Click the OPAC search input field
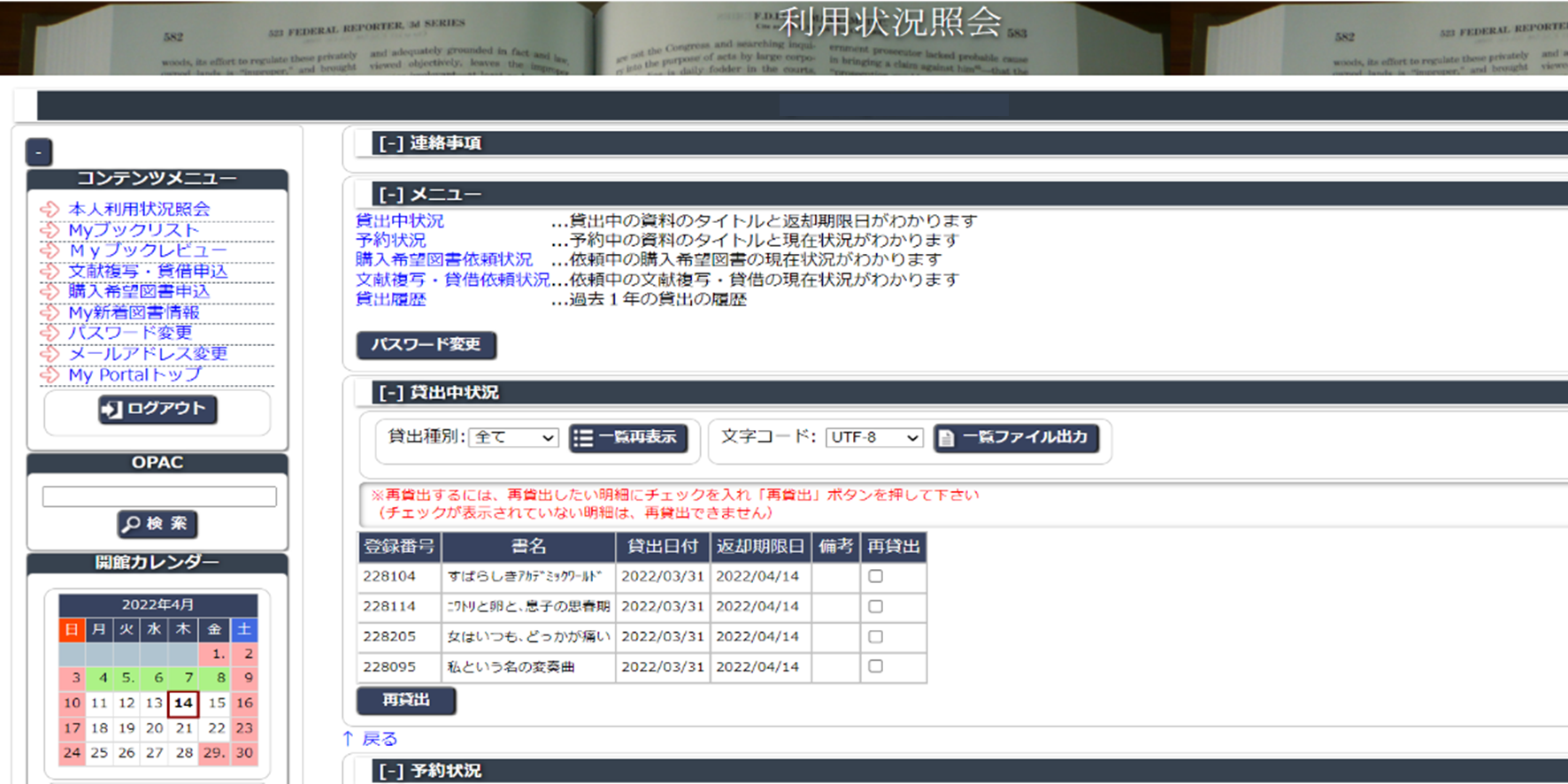 (x=159, y=496)
